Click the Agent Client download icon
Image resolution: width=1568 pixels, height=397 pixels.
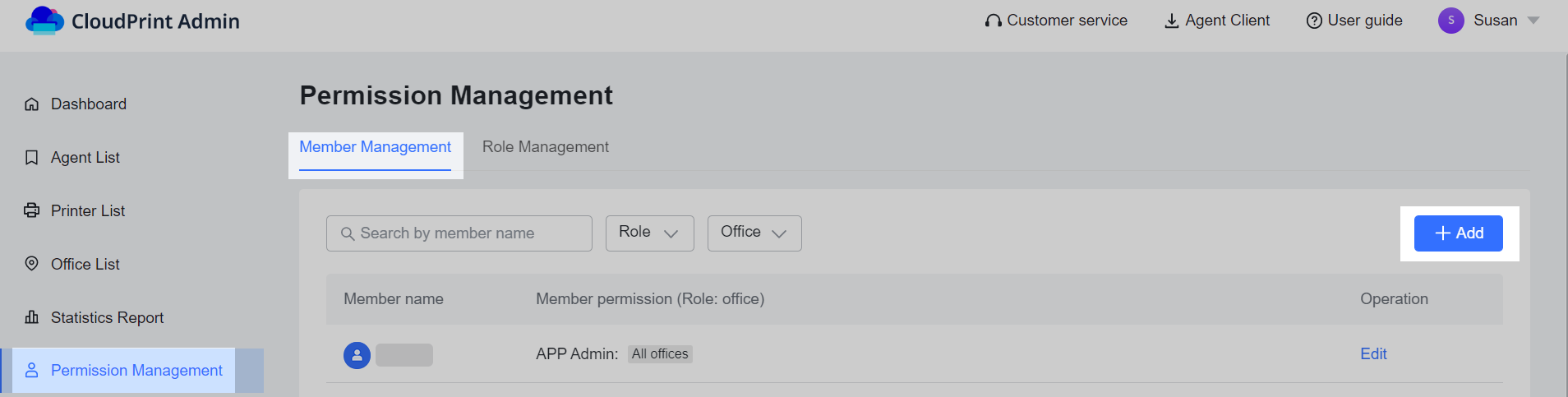tap(1172, 21)
